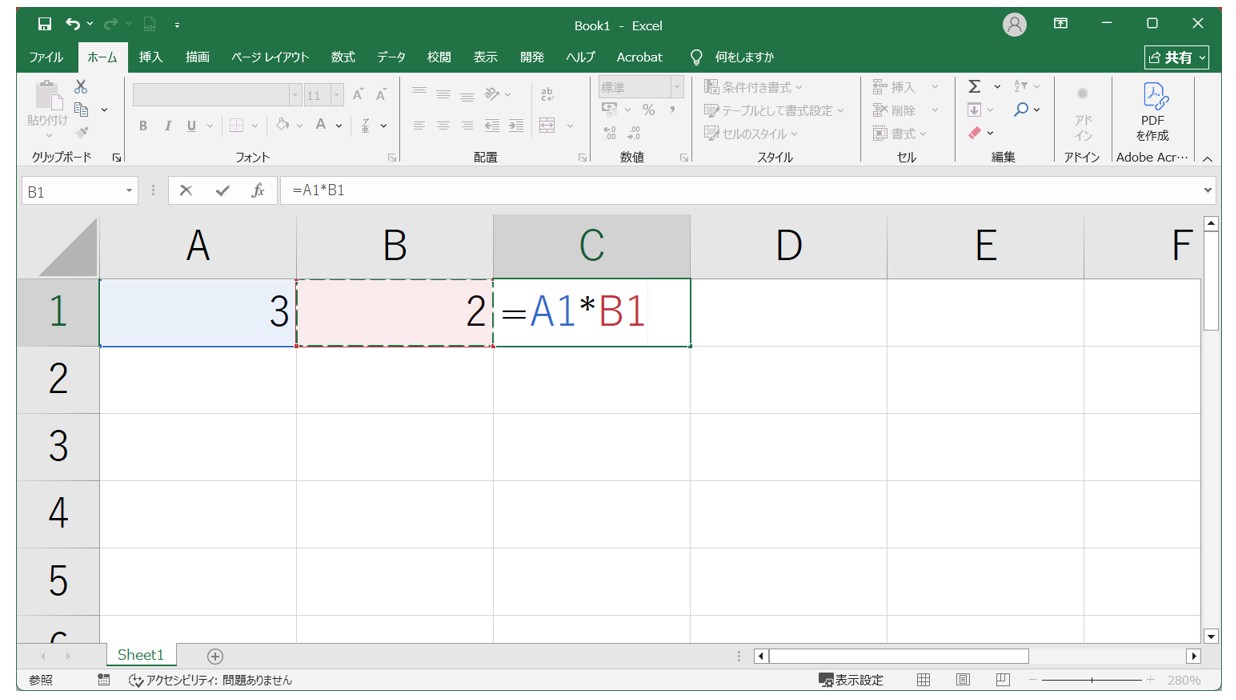Click the Format Painter brush icon
1236x700 pixels.
(81, 131)
